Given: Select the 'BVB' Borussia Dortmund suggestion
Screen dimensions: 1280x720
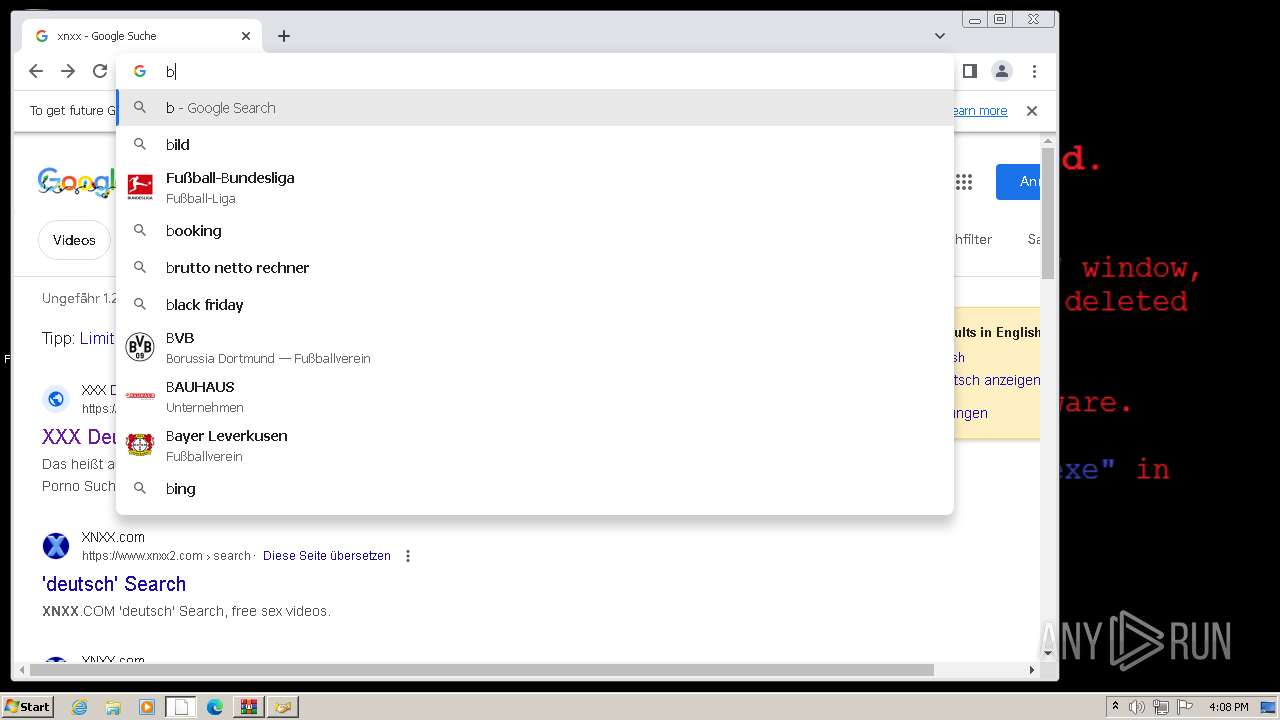Looking at the screenshot, I should [535, 347].
